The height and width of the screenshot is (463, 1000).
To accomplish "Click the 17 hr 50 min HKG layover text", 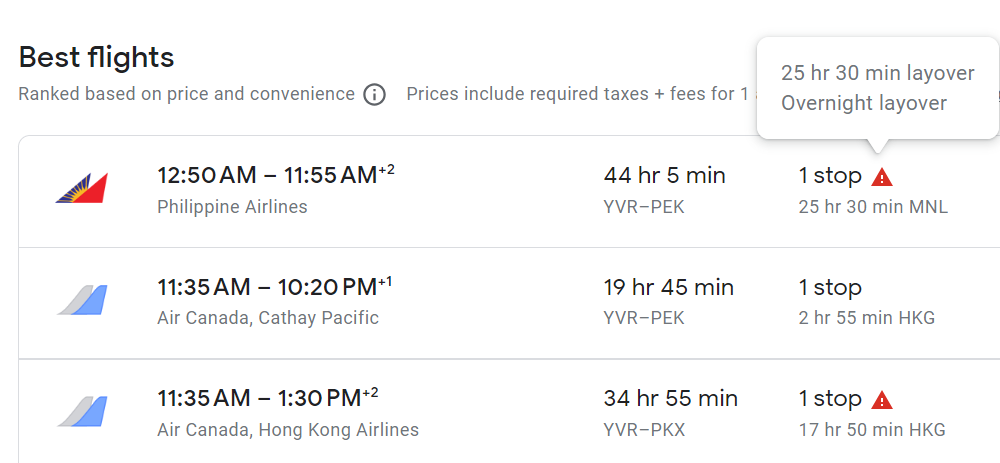I will pyautogui.click(x=871, y=430).
